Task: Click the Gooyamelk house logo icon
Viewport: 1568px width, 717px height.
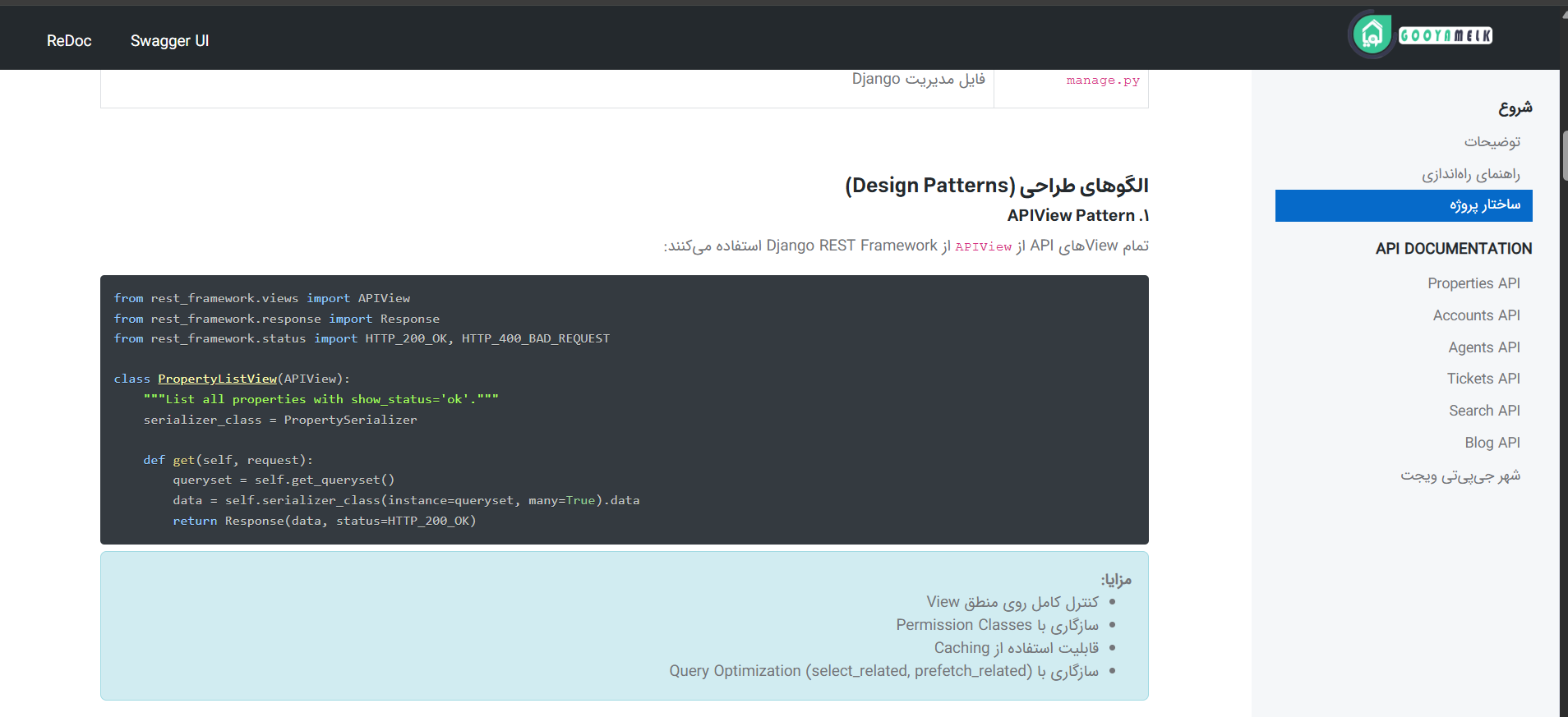Action: click(1372, 34)
